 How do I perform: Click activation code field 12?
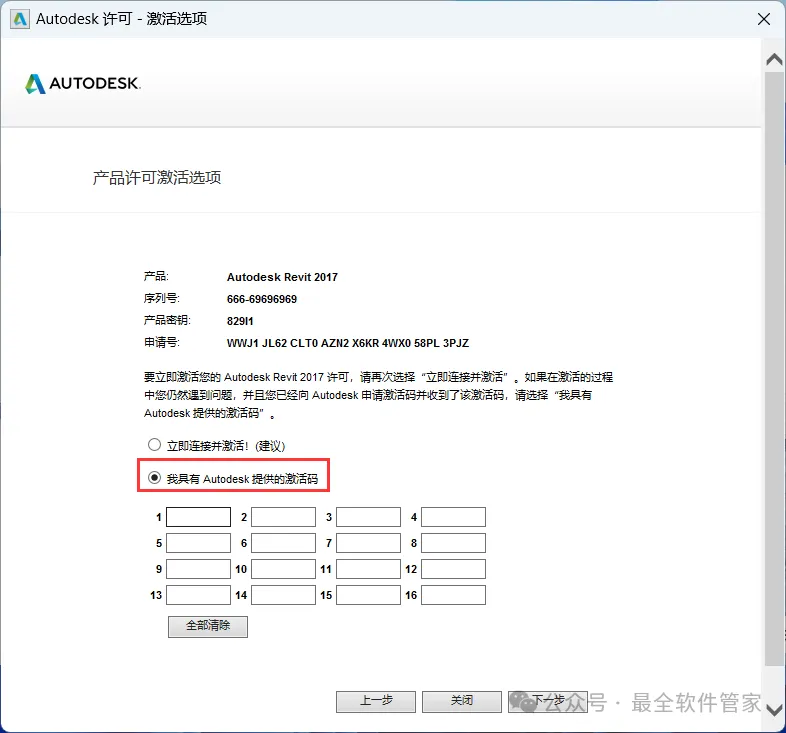453,569
